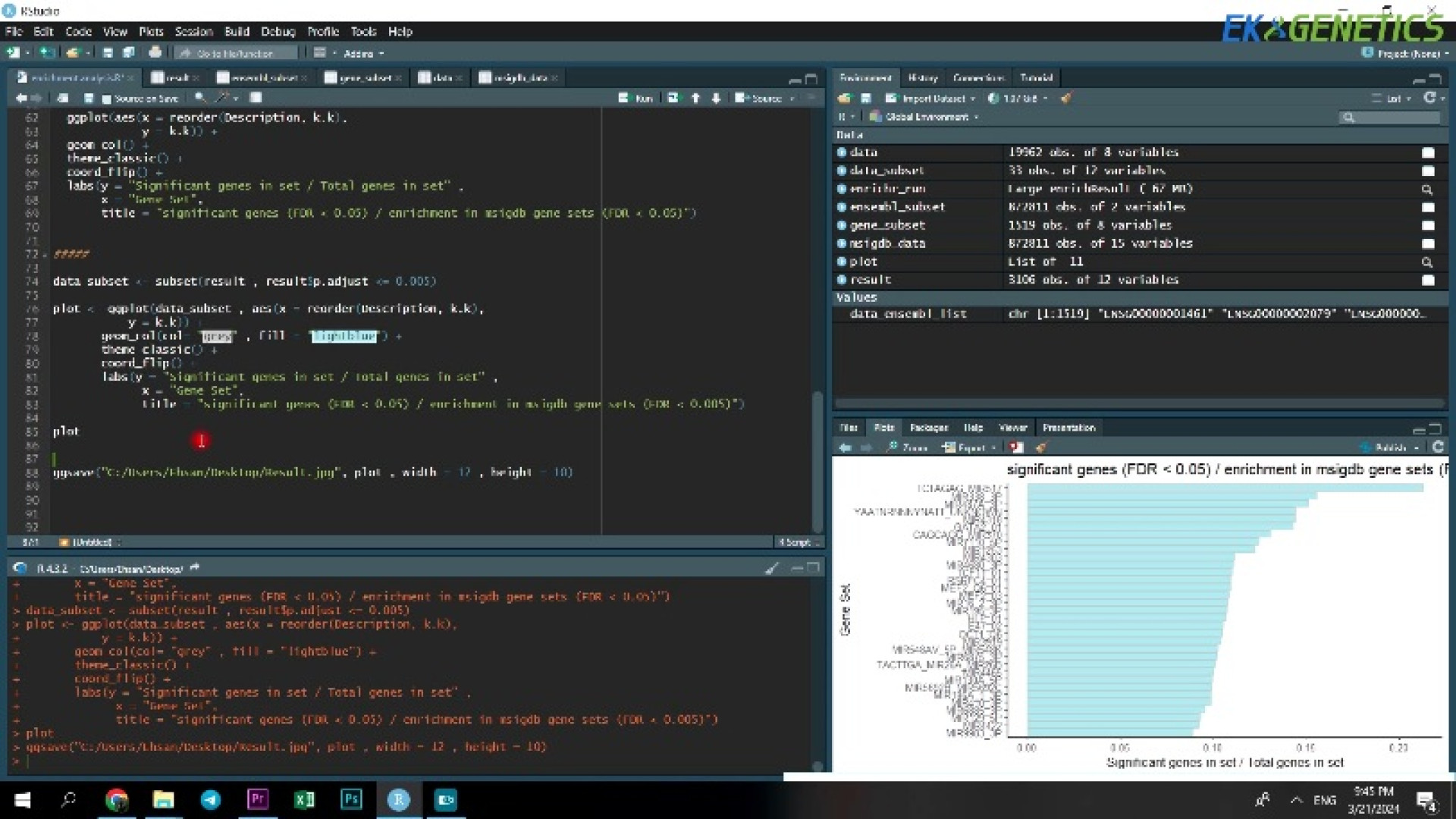1456x819 pixels.
Task: Refresh the environment pane
Action: [1430, 98]
